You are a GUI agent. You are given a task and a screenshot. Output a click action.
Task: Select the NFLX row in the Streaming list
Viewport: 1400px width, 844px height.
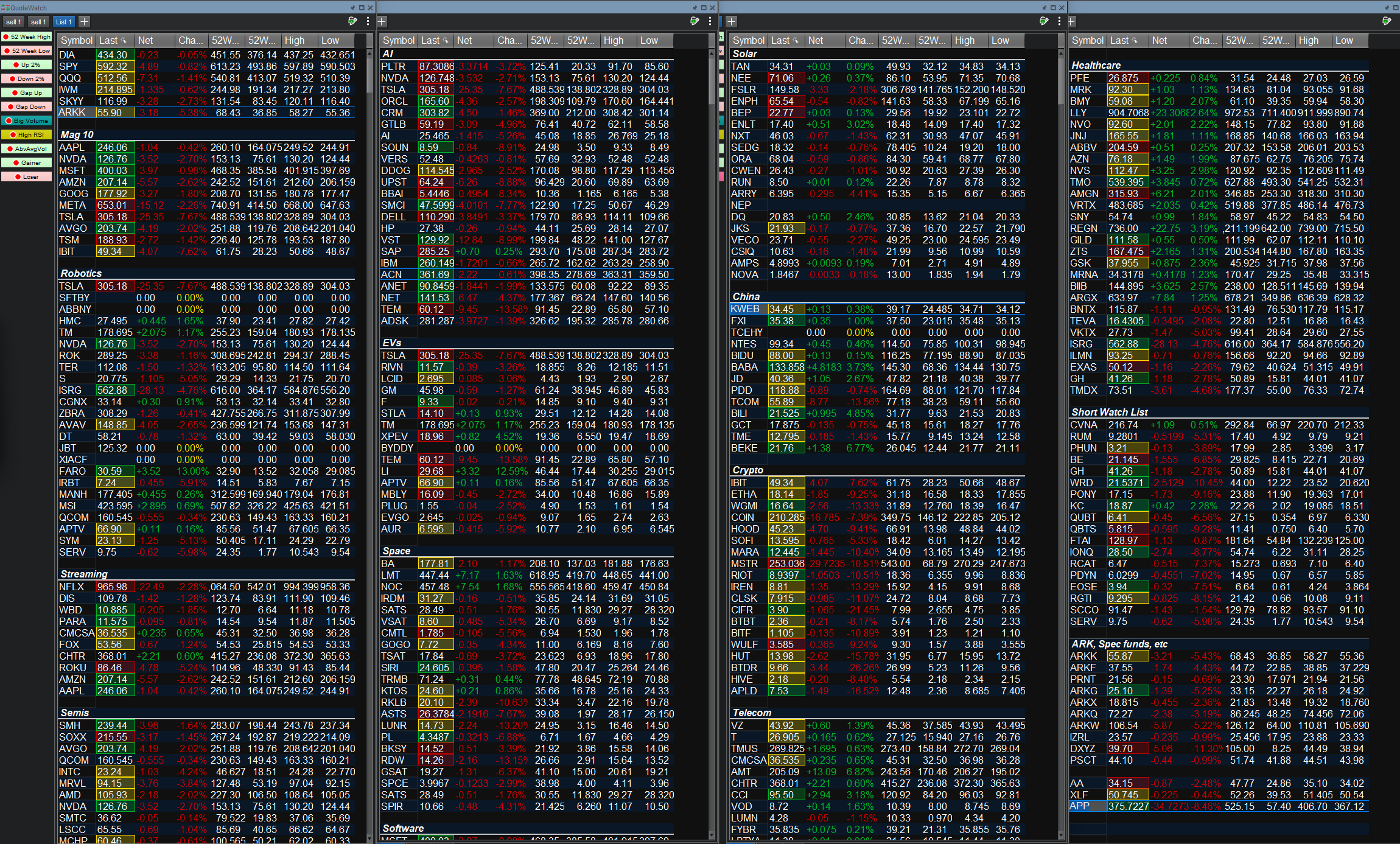click(x=207, y=587)
